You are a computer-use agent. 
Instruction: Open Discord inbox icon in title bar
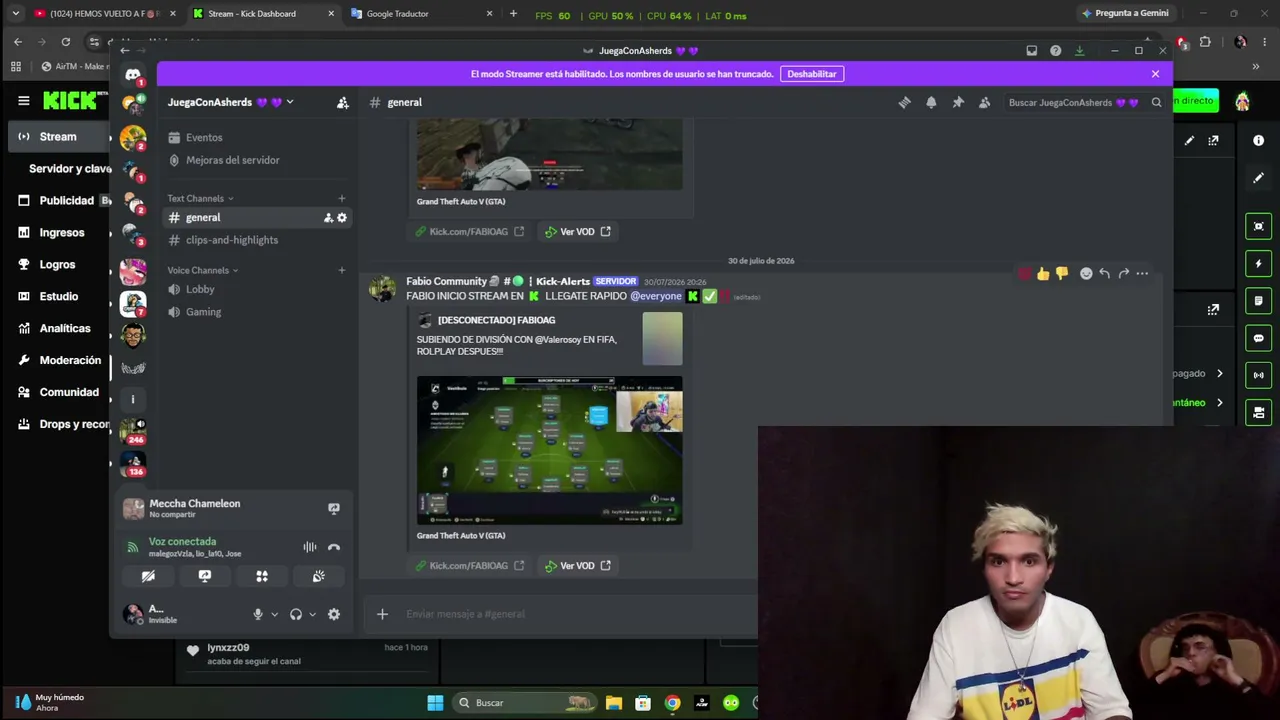[x=1032, y=51]
